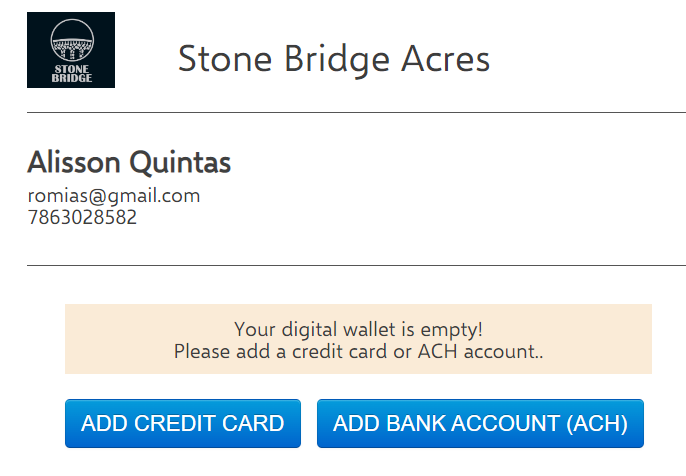Image resolution: width=686 pixels, height=476 pixels.
Task: Click the Stone Bridge logo image
Action: tap(71, 50)
